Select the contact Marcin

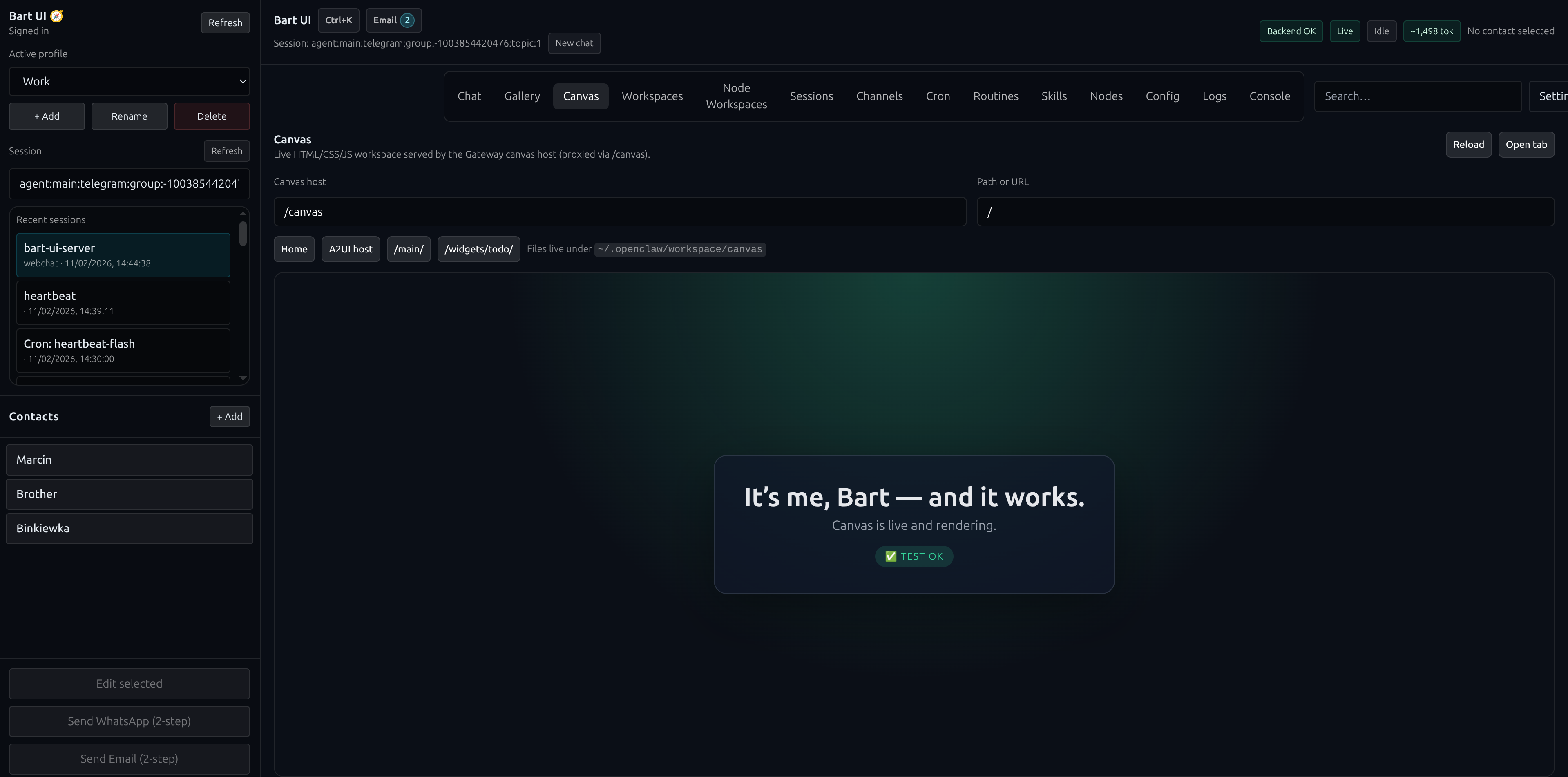pyautogui.click(x=129, y=460)
